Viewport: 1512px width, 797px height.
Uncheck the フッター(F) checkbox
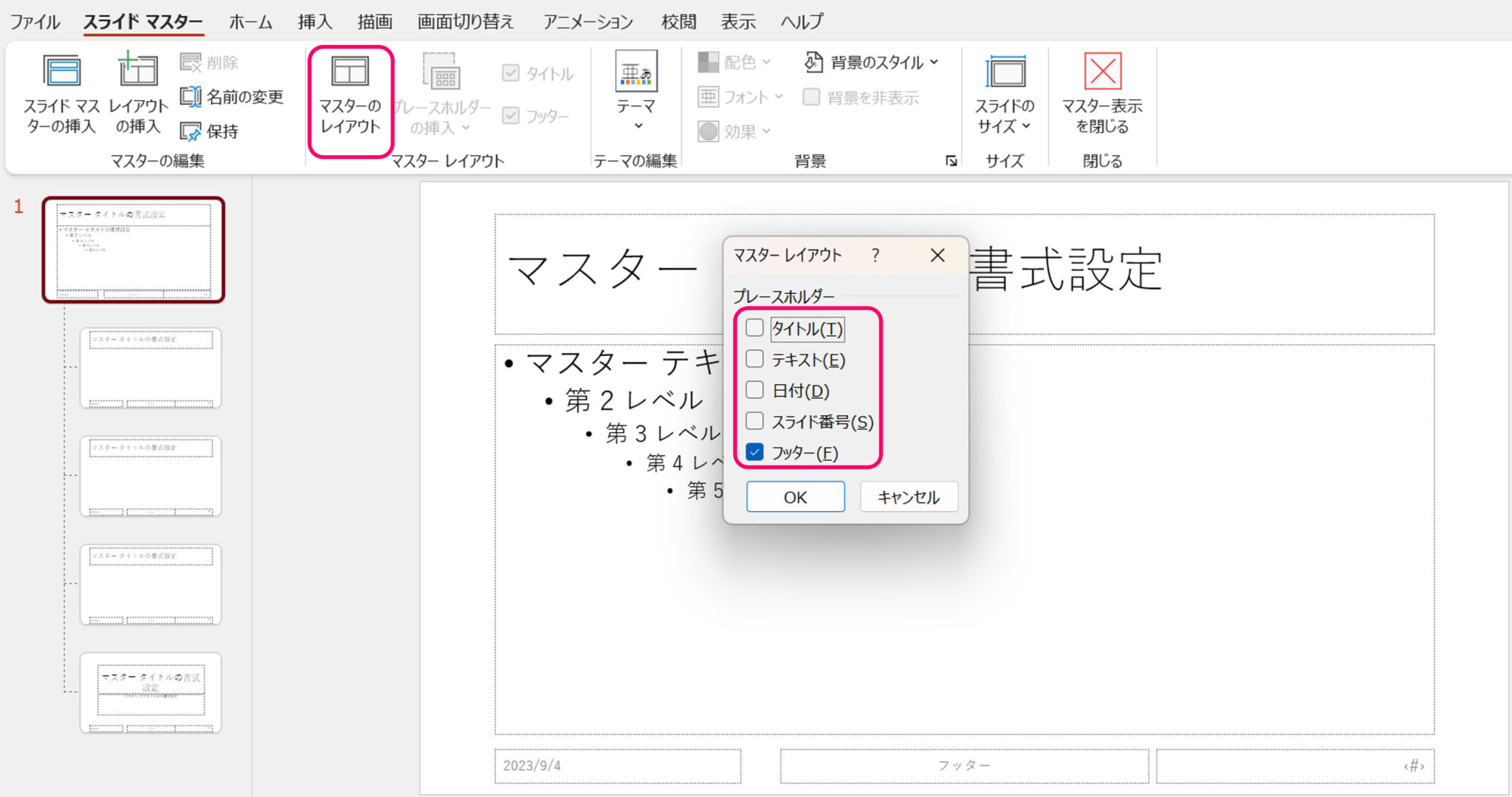coord(755,452)
